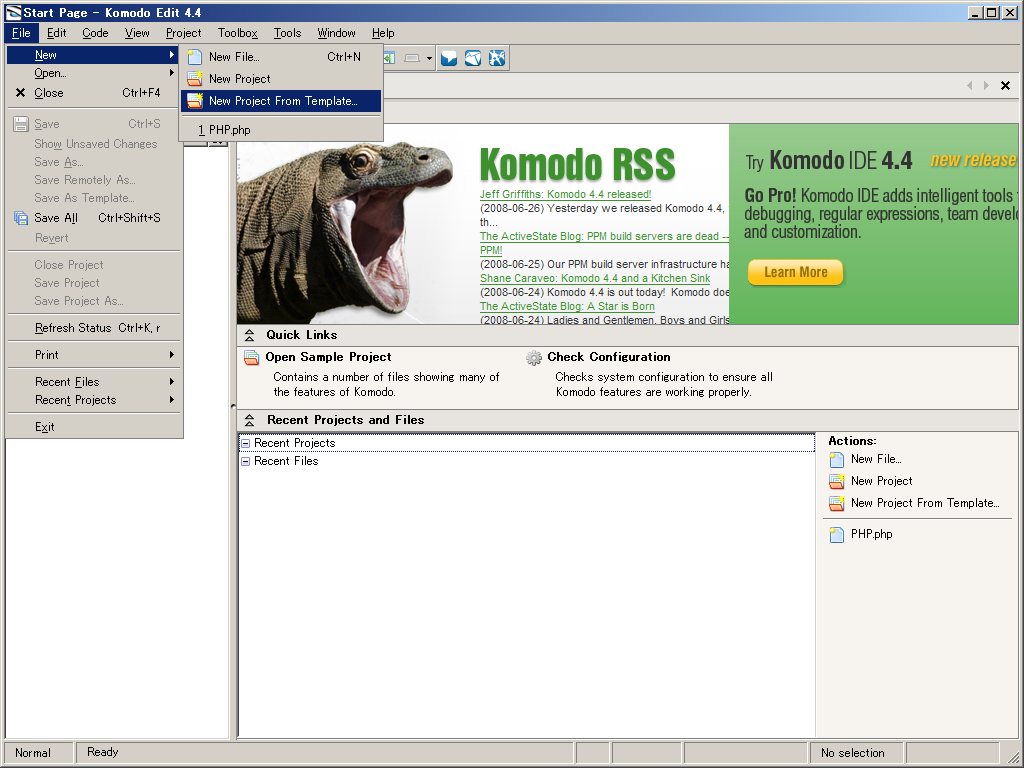Open the Project menu
This screenshot has height=768, width=1024.
tap(184, 33)
